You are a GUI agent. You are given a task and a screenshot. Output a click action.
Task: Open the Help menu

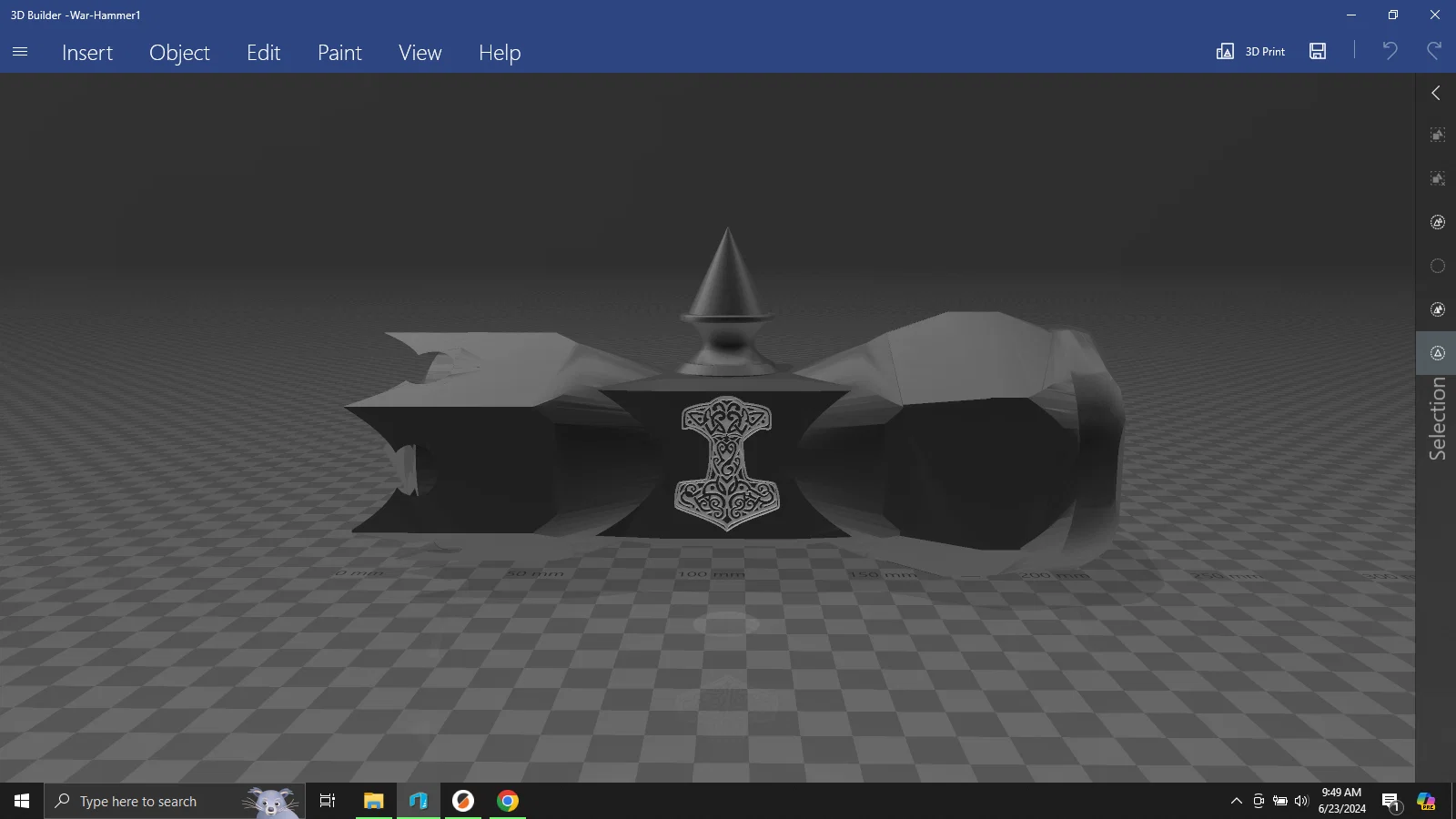pos(500,53)
